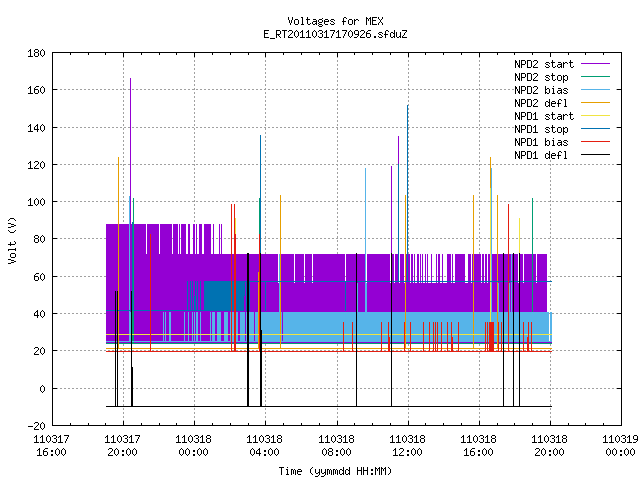
Task: Click the y-axis value 80
Action: click(39, 239)
